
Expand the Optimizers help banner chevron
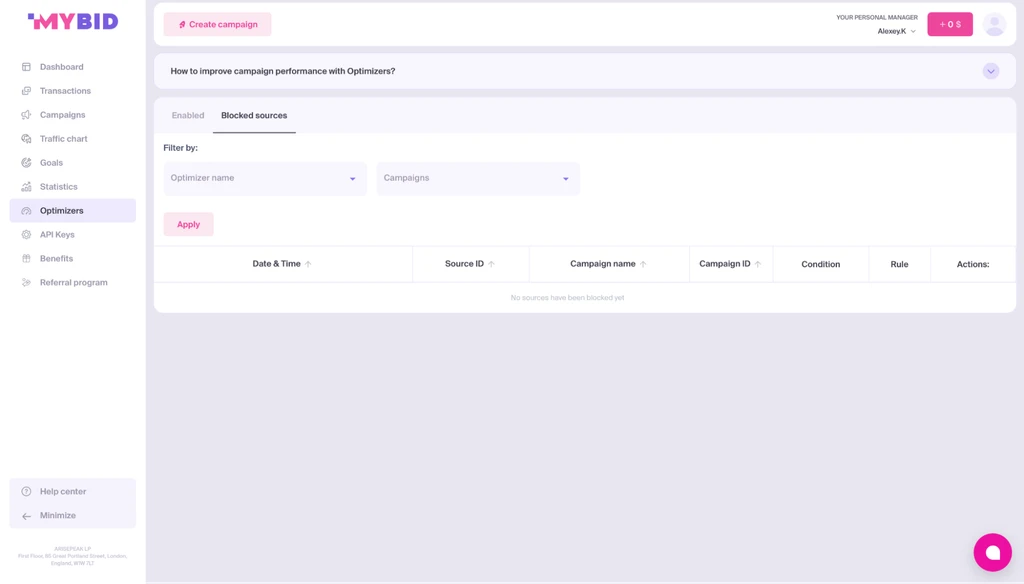[x=991, y=71]
